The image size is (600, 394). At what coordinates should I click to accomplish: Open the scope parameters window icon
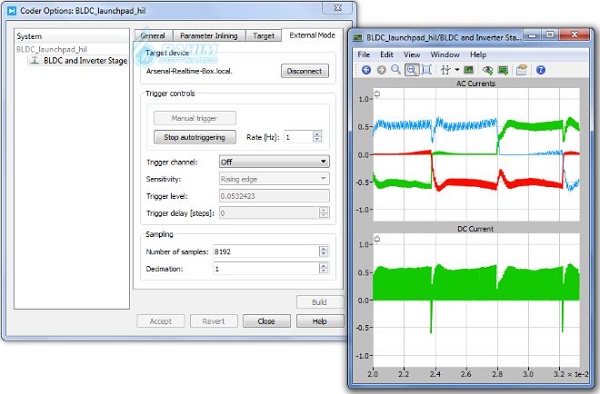tap(521, 70)
